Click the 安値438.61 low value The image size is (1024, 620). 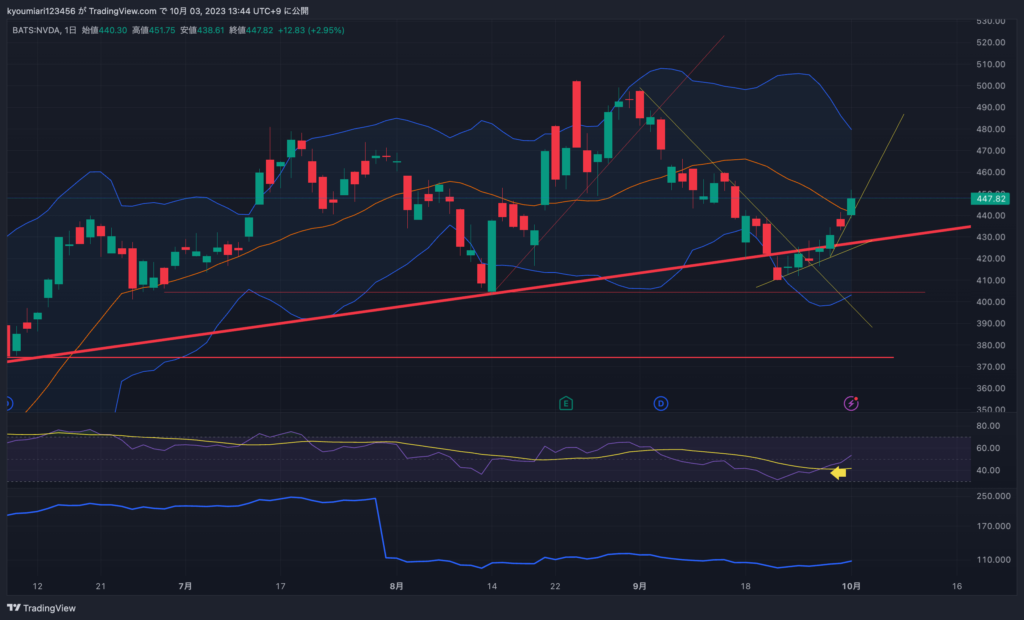(202, 30)
